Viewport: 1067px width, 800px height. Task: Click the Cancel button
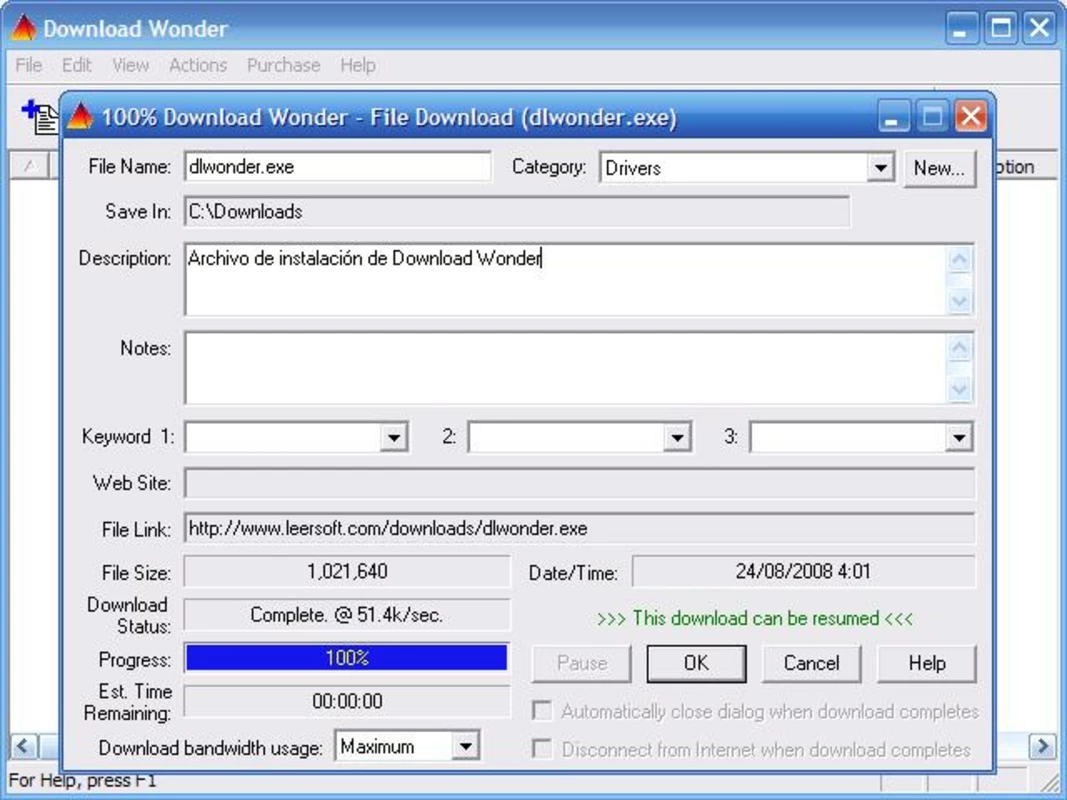pyautogui.click(x=811, y=663)
